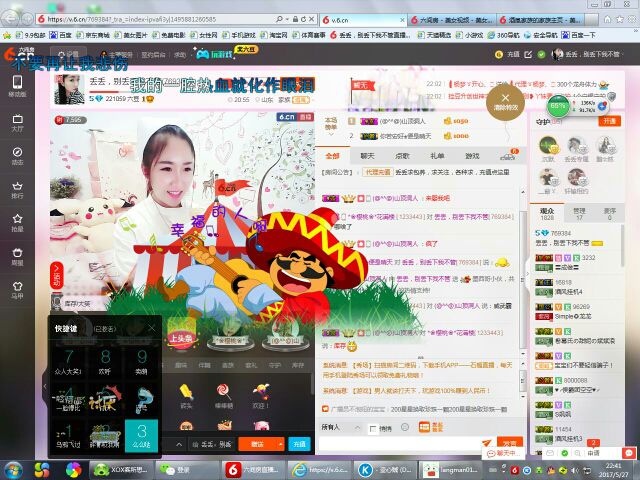Screen dimensions: 640x480
Task: Click the orange send message button
Action: pyautogui.click(x=509, y=443)
